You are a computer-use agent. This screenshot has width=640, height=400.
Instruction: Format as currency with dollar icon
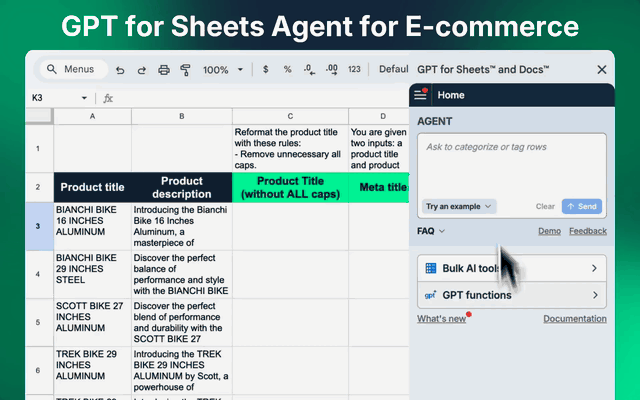[265, 69]
